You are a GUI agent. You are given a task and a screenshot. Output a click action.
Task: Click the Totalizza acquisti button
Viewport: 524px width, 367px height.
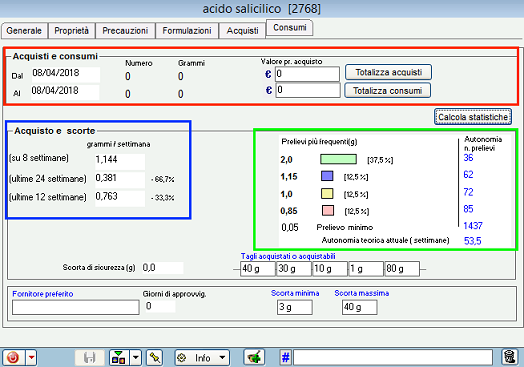[x=388, y=72]
